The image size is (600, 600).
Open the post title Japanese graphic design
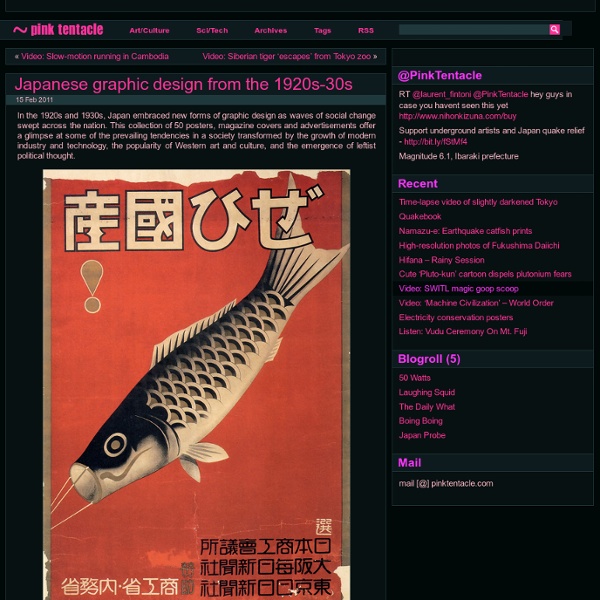(x=183, y=84)
